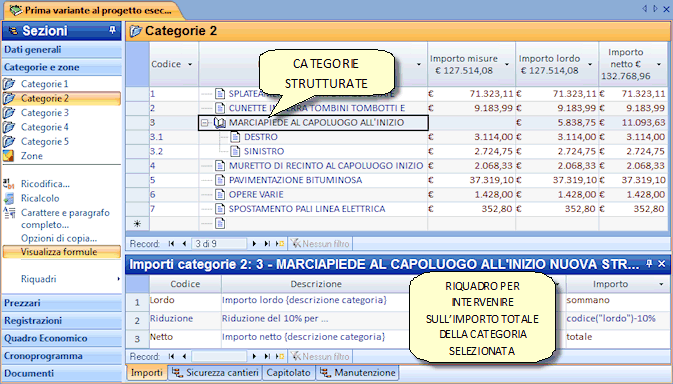This screenshot has width=673, height=384.
Task: Click Categorie e zone header
Action: (x=62, y=67)
